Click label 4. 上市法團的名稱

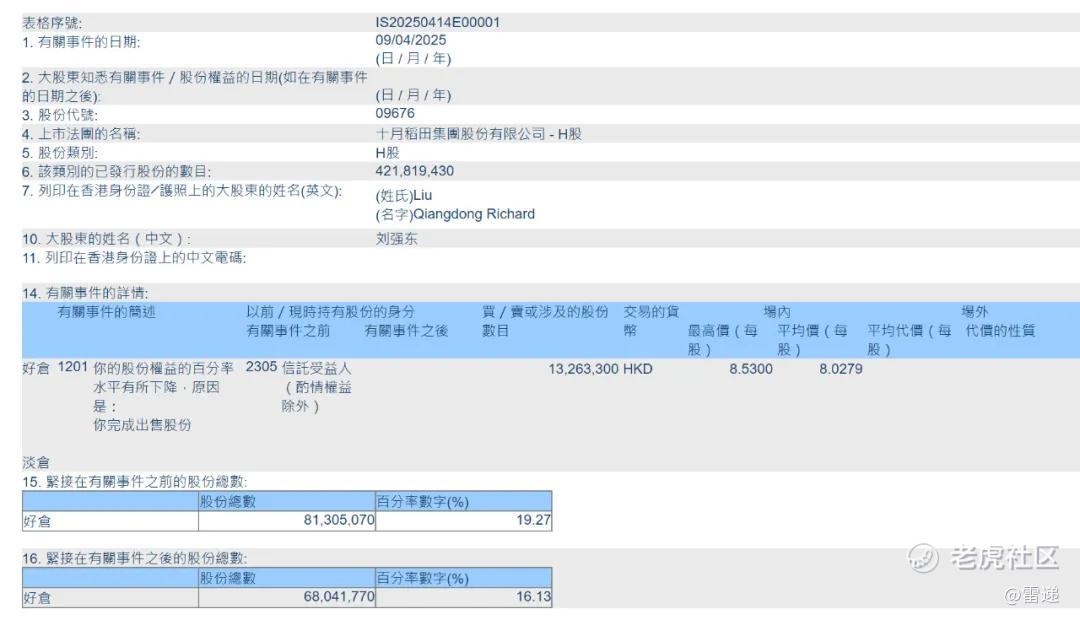[x=81, y=134]
